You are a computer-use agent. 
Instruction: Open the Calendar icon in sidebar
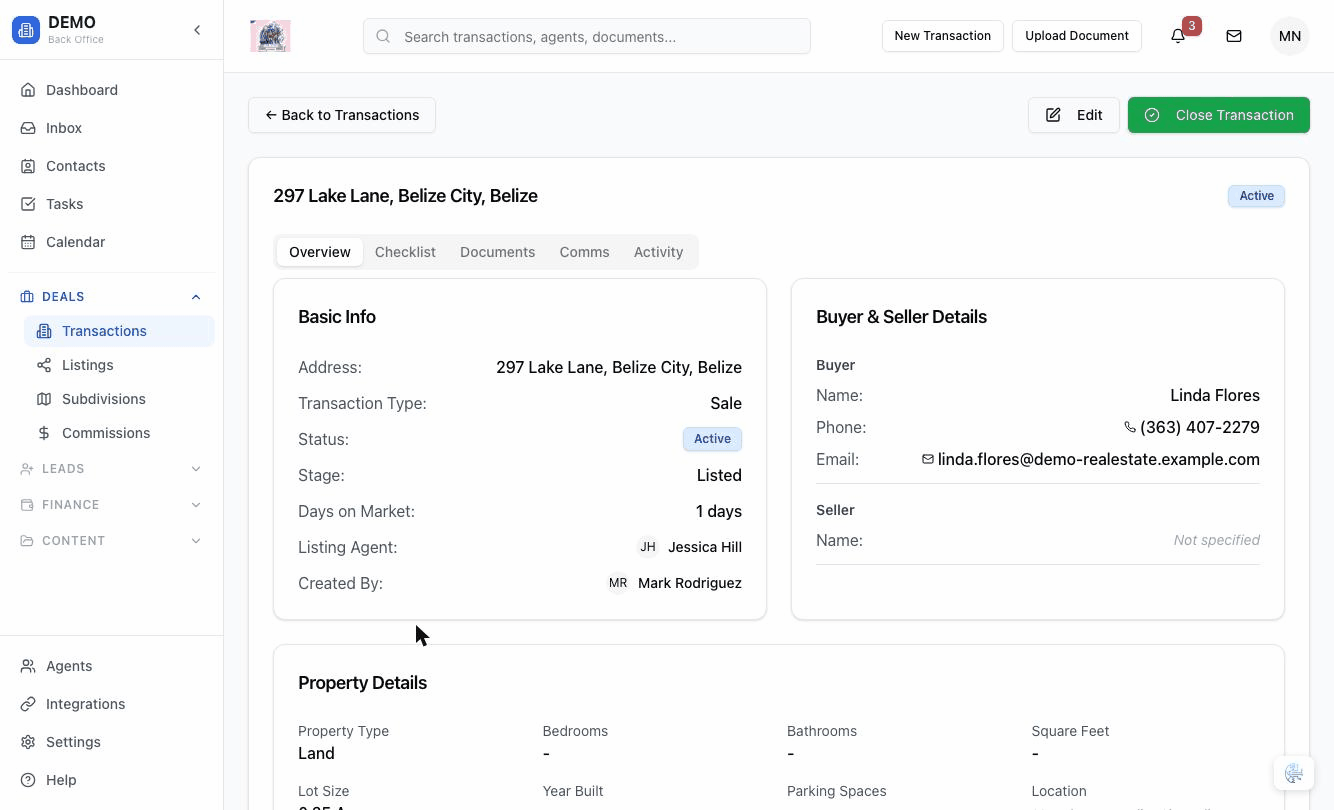click(28, 242)
